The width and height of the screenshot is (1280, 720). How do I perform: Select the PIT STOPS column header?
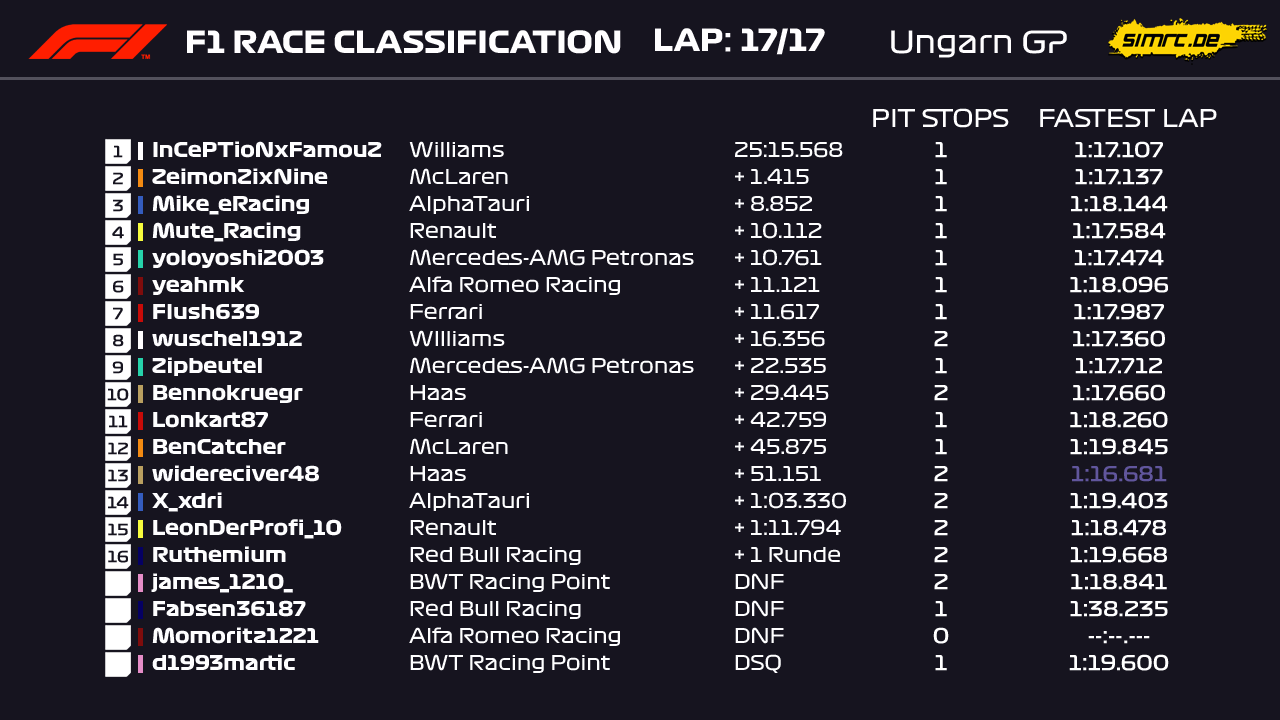point(939,118)
